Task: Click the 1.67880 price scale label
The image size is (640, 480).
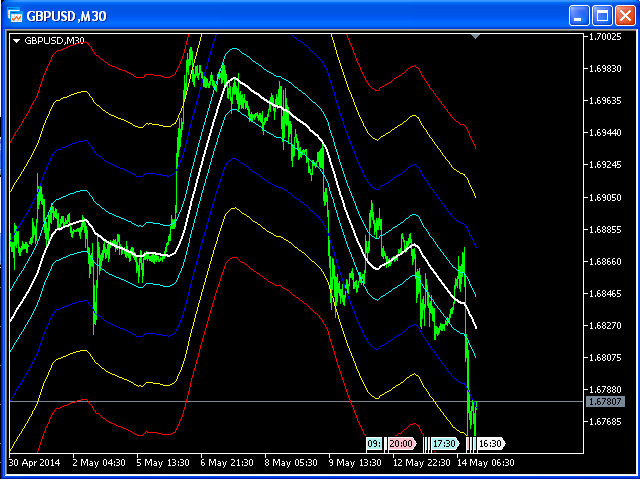Action: (x=604, y=389)
